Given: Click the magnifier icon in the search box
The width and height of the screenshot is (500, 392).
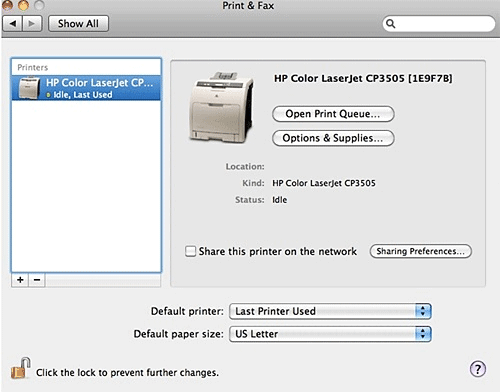Looking at the screenshot, I should click(x=390, y=24).
